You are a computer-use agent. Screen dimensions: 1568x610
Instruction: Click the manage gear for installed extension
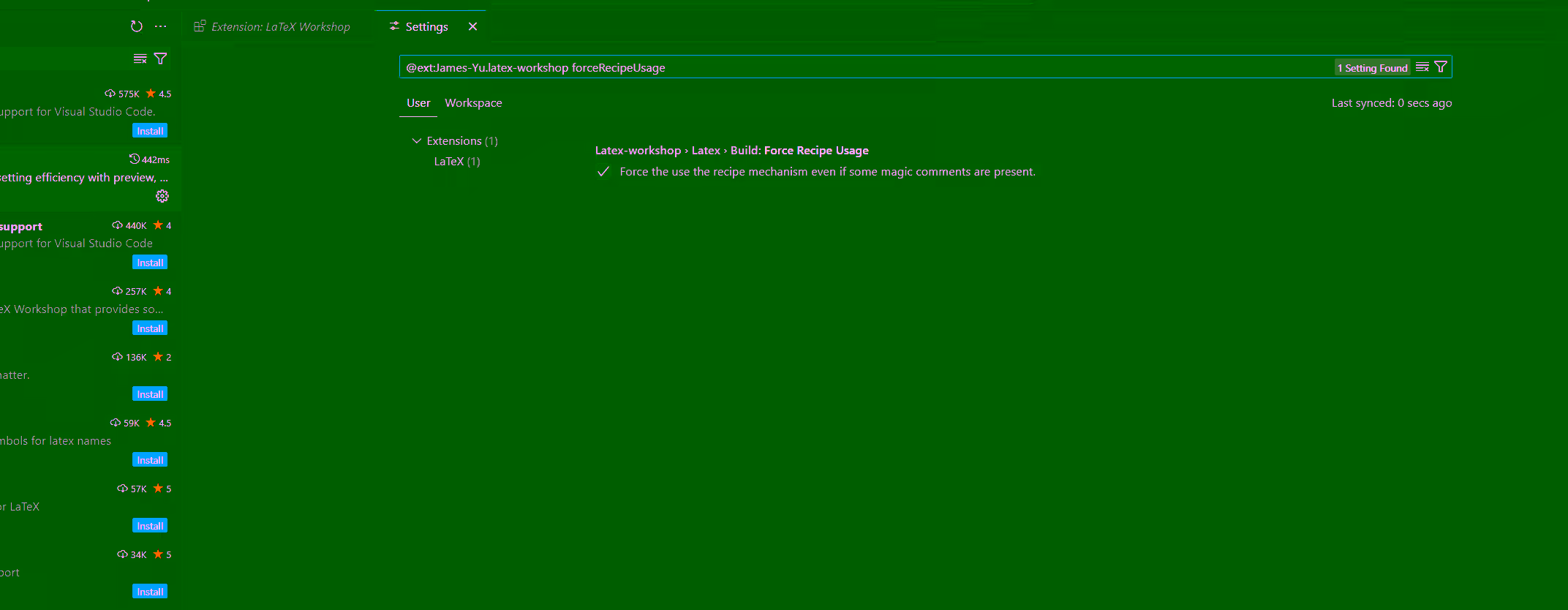coord(162,196)
